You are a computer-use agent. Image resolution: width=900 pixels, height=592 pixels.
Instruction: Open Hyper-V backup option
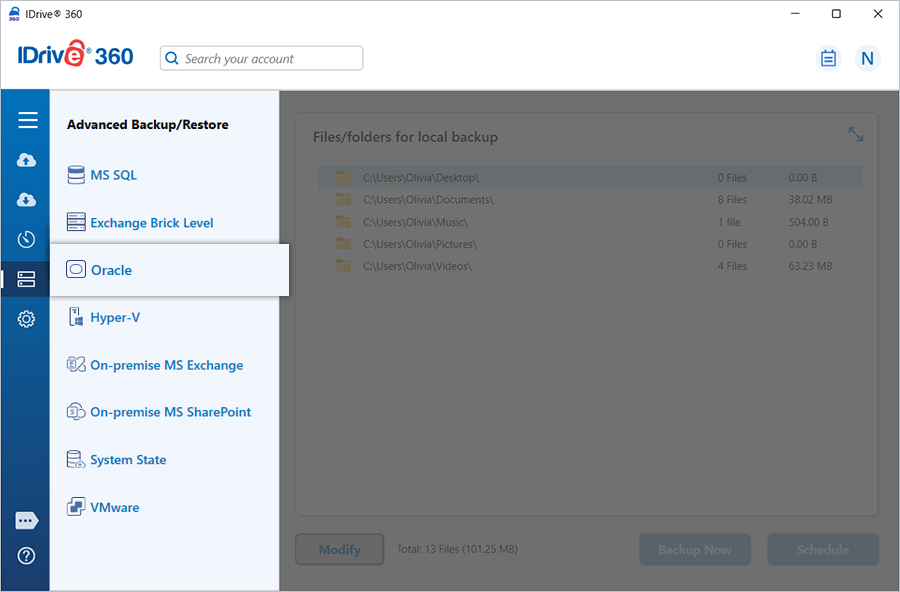click(x=115, y=318)
